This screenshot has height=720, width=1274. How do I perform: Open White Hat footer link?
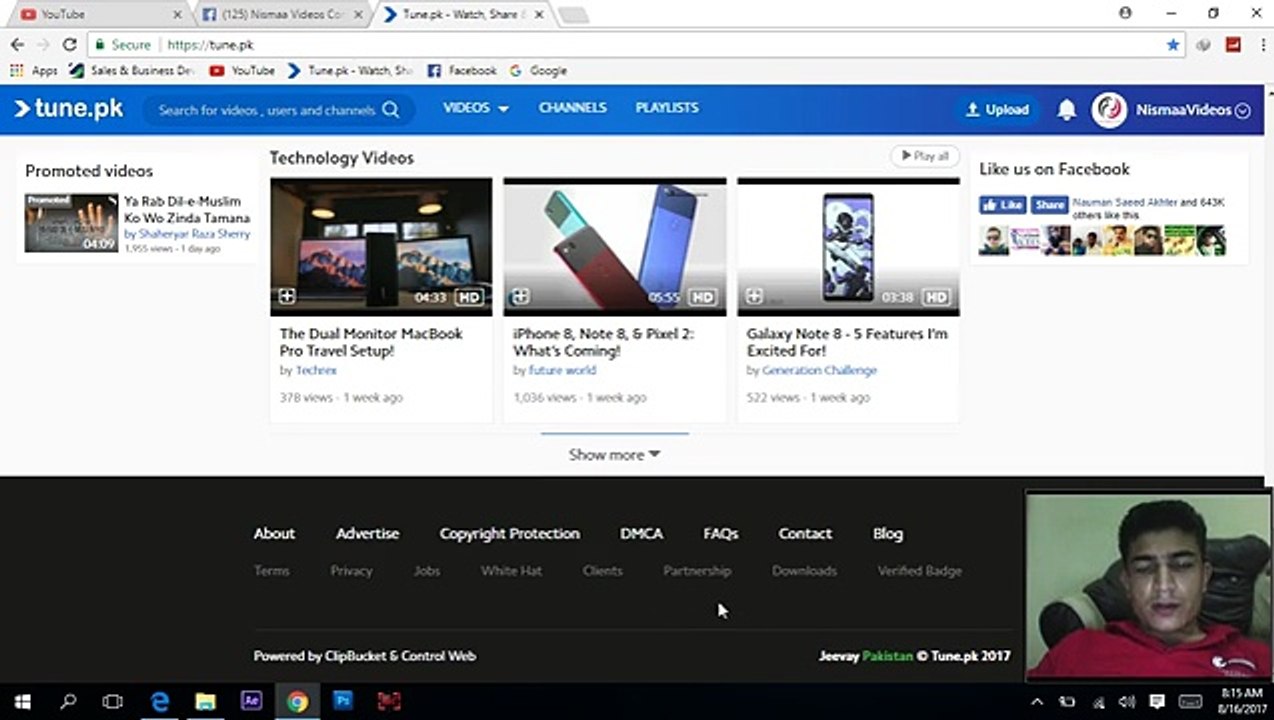(x=511, y=570)
